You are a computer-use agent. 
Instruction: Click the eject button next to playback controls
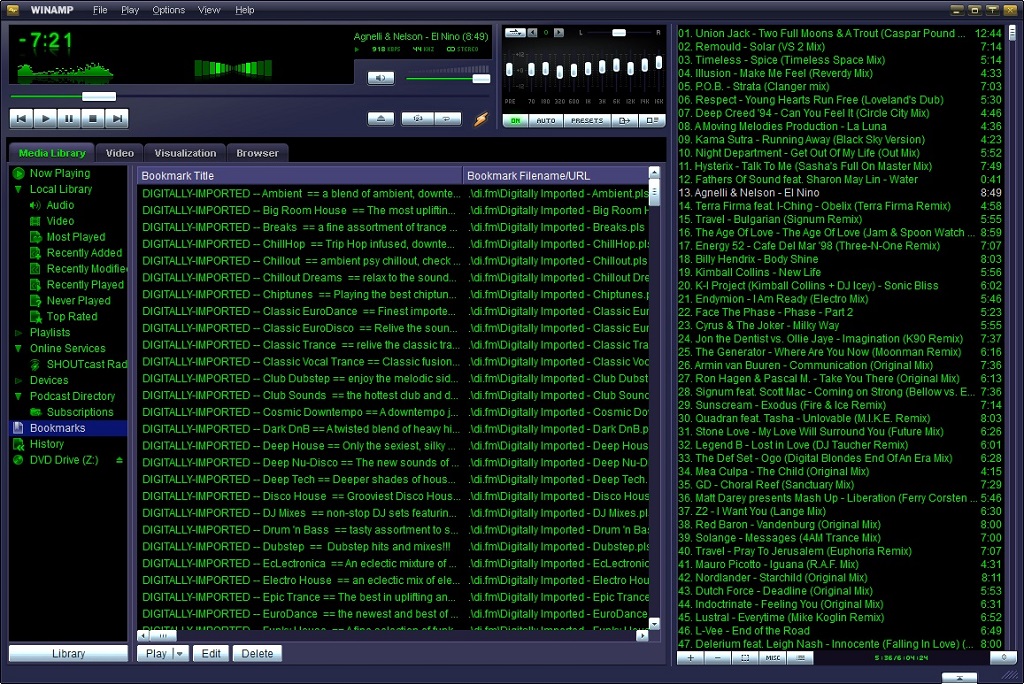381,118
